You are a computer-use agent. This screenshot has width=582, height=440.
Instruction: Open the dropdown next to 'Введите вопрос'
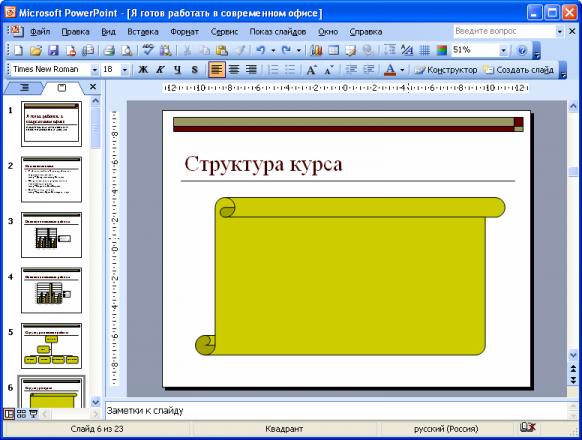pos(560,32)
